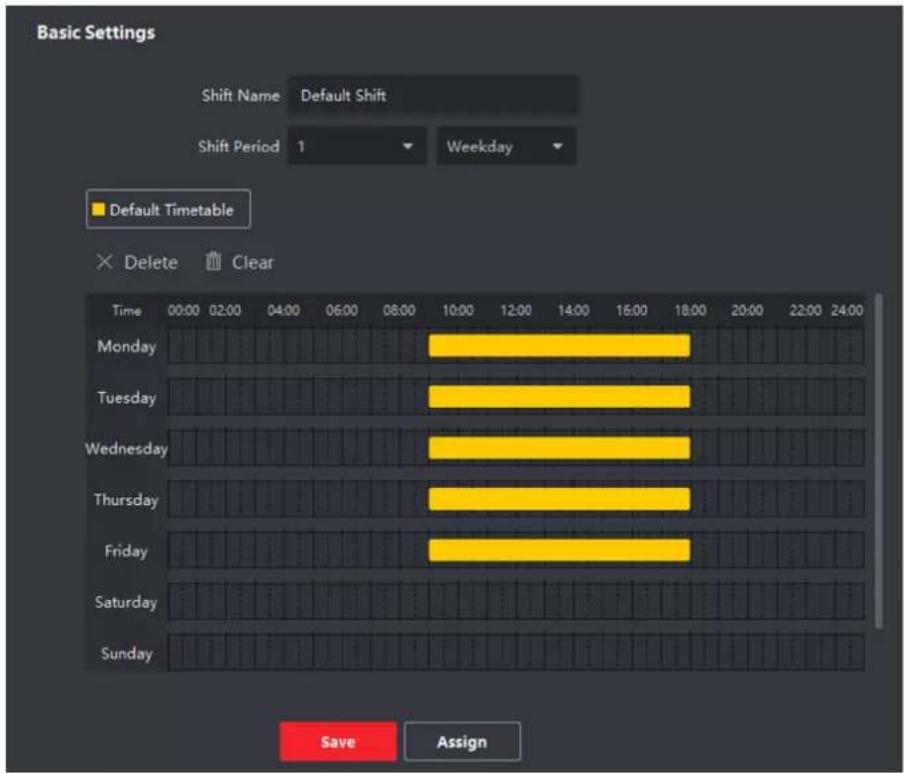Image resolution: width=904 pixels, height=773 pixels.
Task: Click the Monday row label
Action: tap(127, 346)
